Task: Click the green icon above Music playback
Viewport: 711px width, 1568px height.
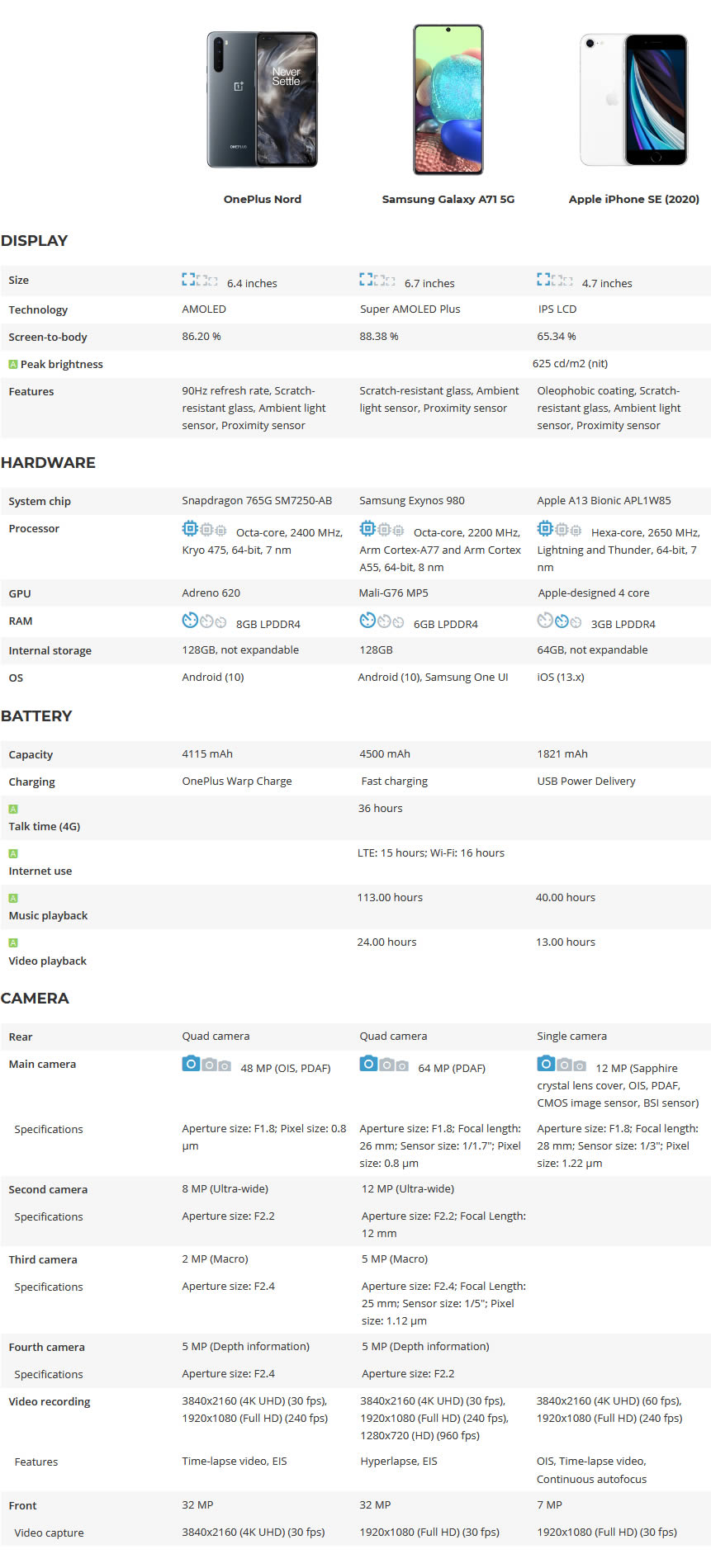Action: pyautogui.click(x=13, y=898)
